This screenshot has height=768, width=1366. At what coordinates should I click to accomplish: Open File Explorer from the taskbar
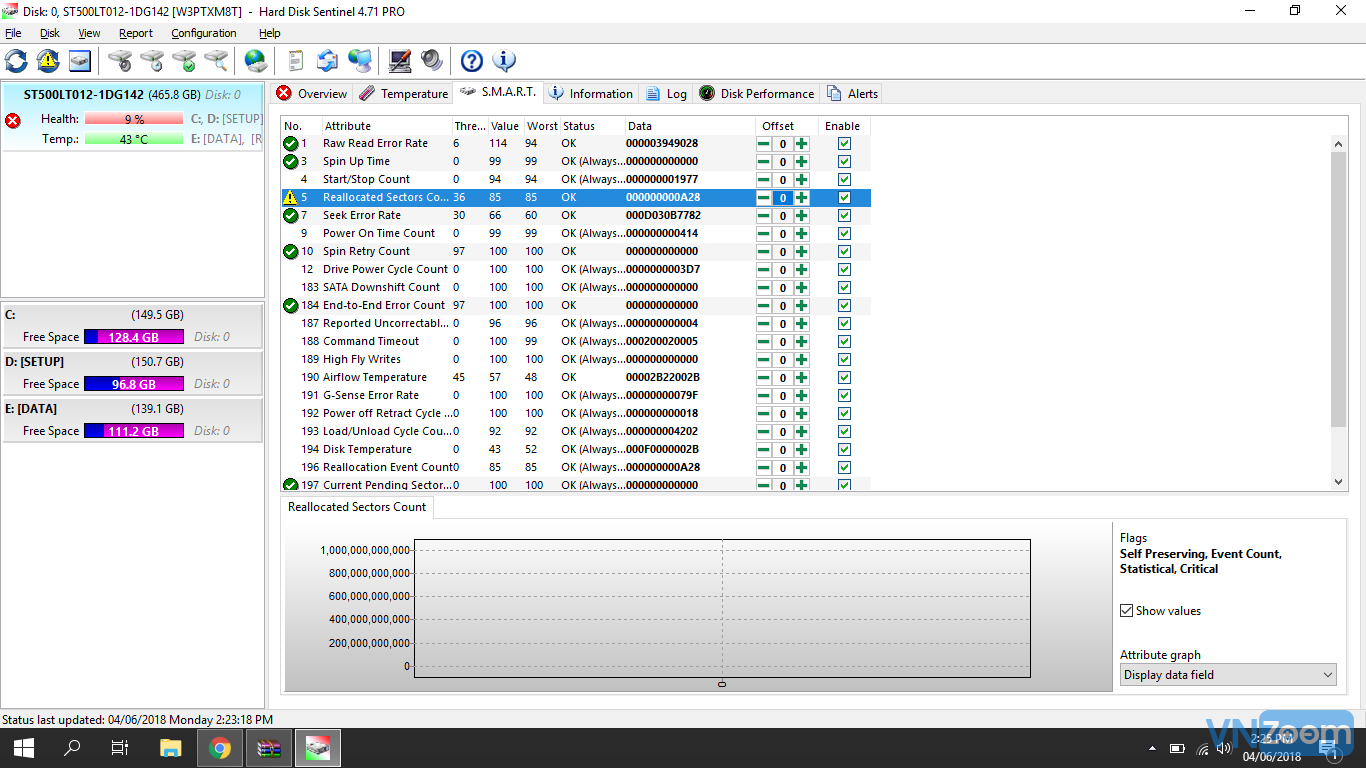(171, 748)
